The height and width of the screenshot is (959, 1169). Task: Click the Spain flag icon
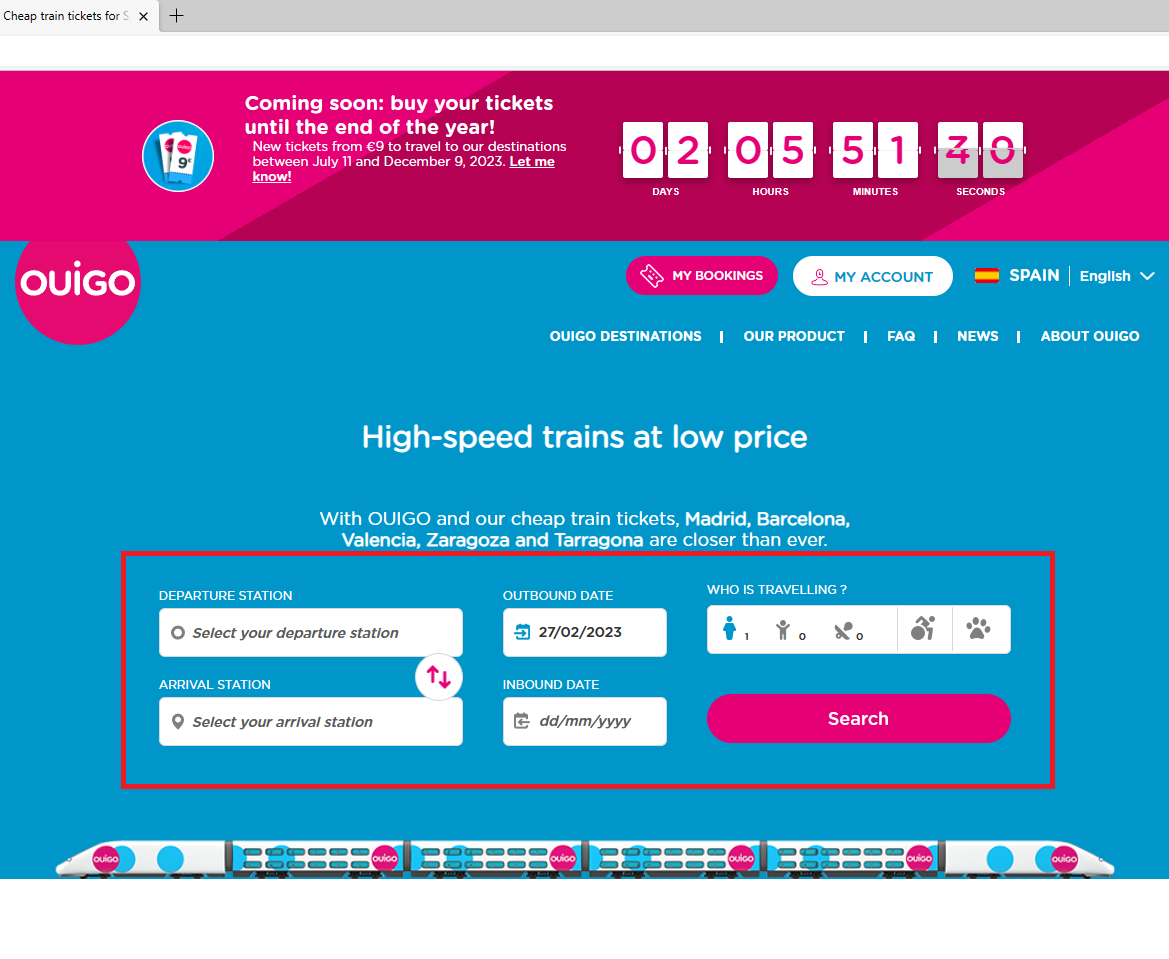click(x=986, y=276)
